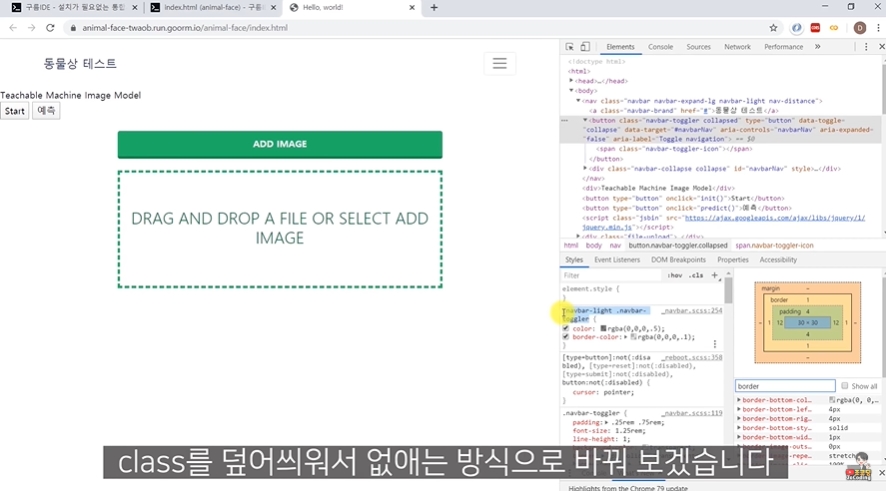
Task: Open the jquery.min.js script URL
Action: tap(723, 222)
